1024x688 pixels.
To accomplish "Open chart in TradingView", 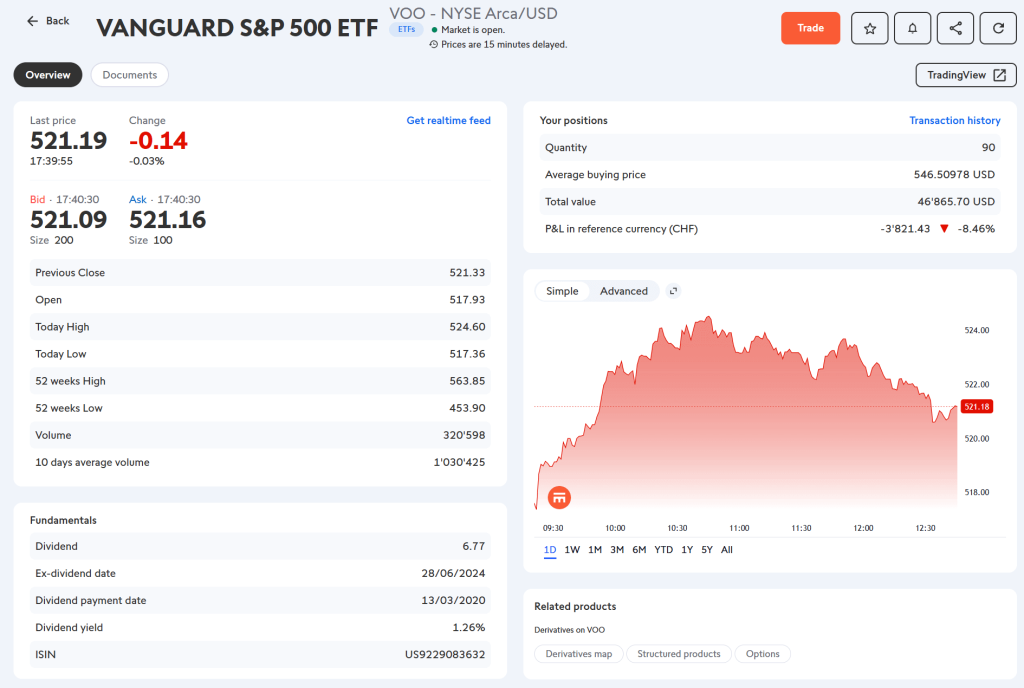I will pos(966,75).
